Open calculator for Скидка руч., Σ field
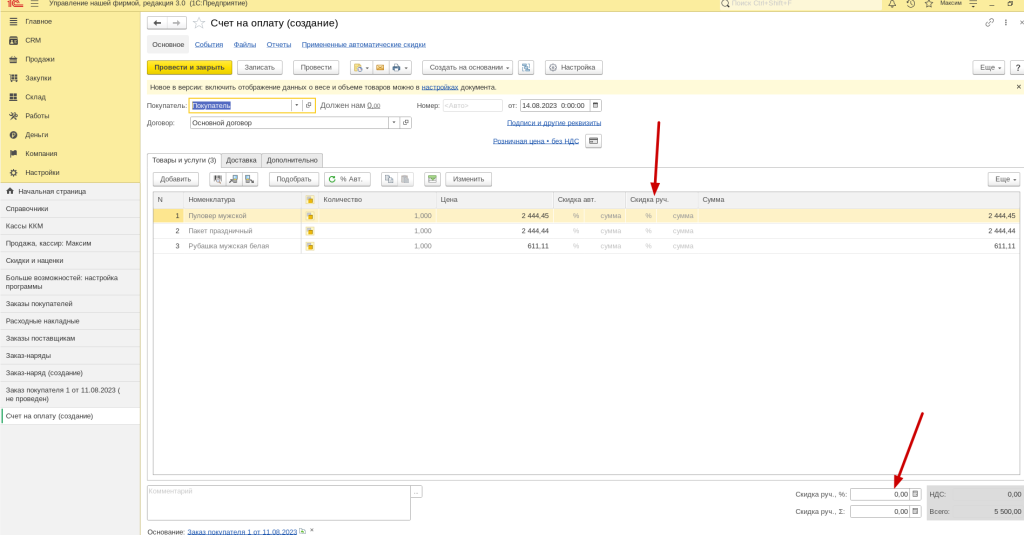 coord(915,511)
